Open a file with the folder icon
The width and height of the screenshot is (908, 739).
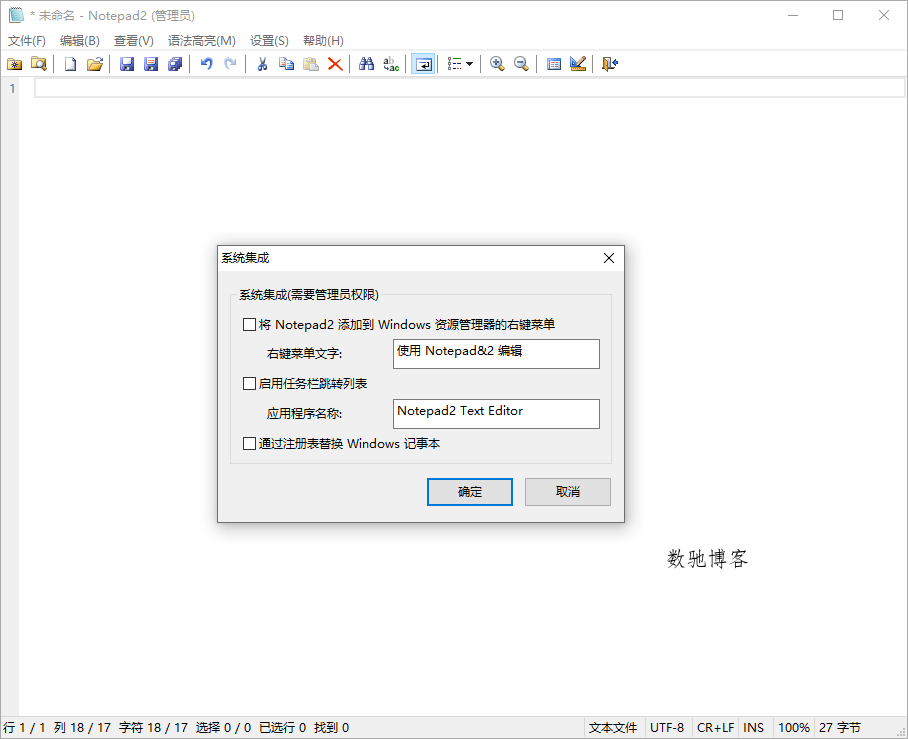95,64
